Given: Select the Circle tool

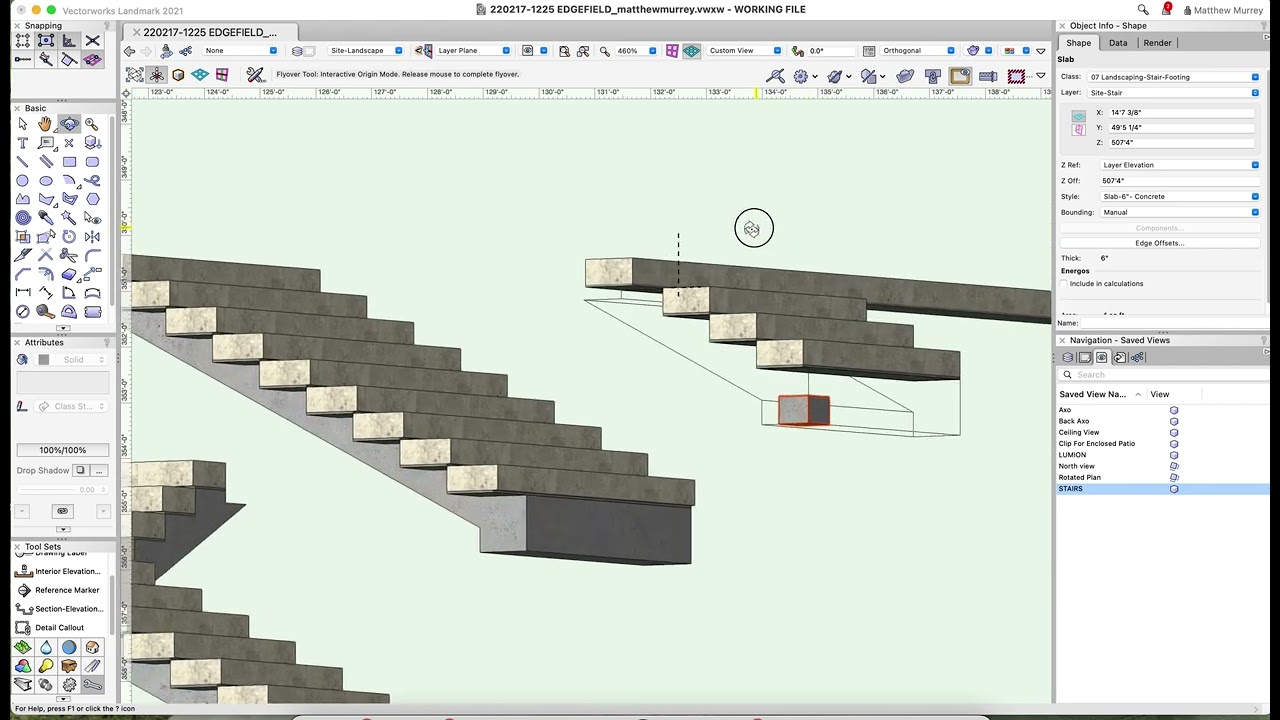Looking at the screenshot, I should [22, 181].
